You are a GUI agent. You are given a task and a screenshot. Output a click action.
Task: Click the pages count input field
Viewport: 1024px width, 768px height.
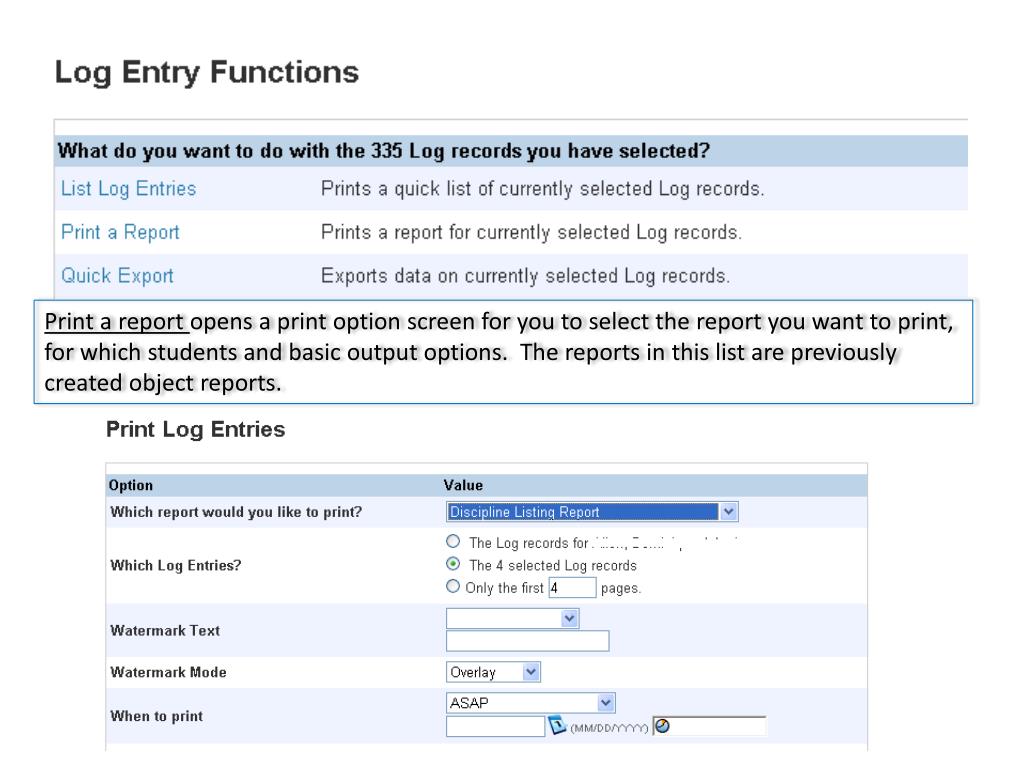[571, 588]
